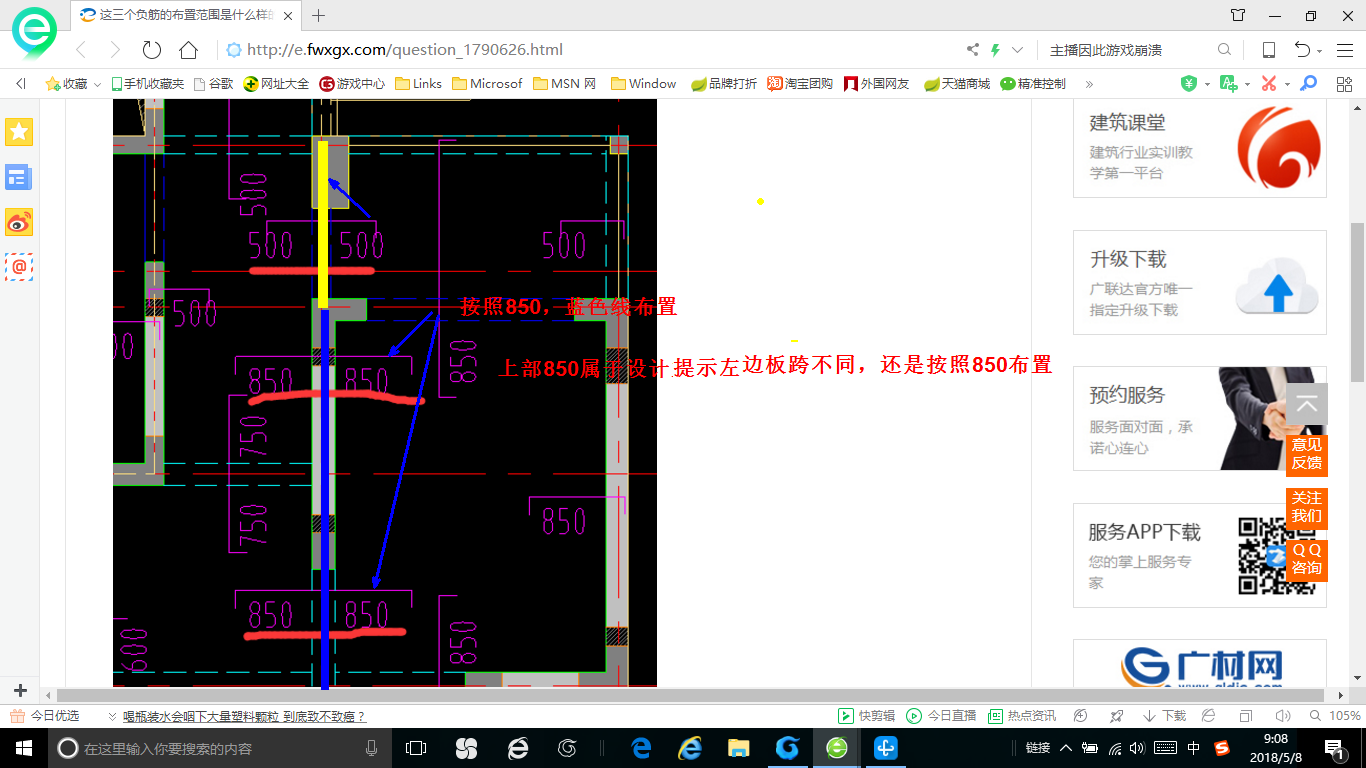Screen dimensions: 1366x768
Task: Open 网址大全 bookmark
Action: click(x=277, y=84)
